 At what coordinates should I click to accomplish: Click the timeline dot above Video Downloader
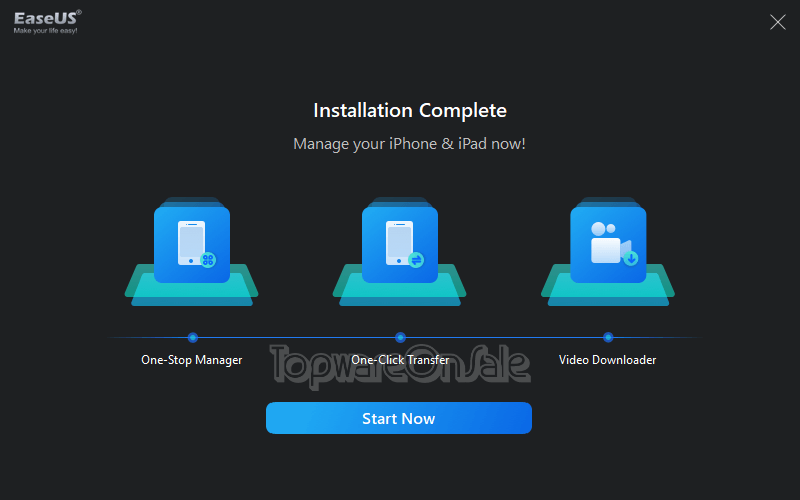click(x=608, y=337)
